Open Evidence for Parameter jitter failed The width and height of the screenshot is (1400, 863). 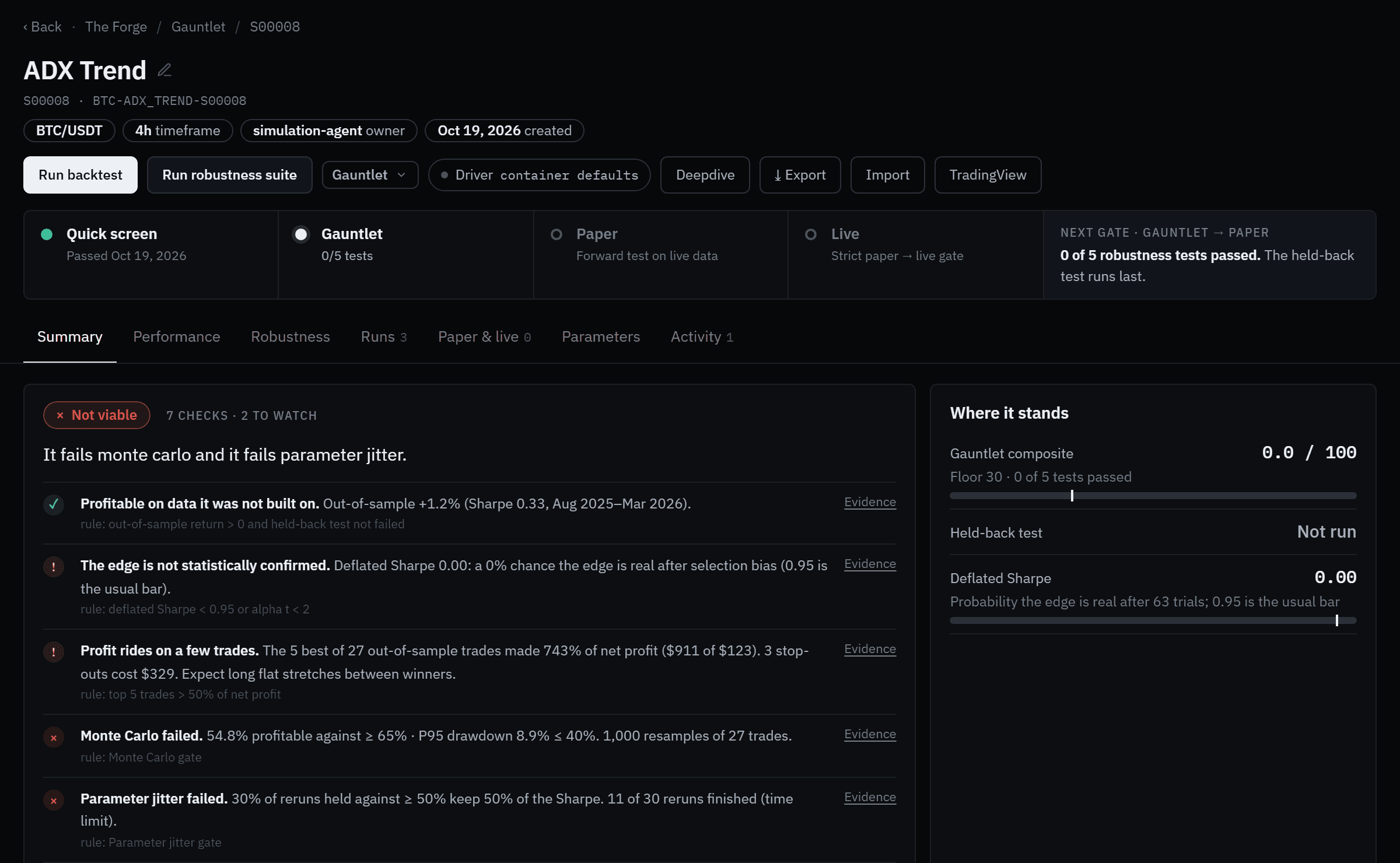click(x=870, y=797)
